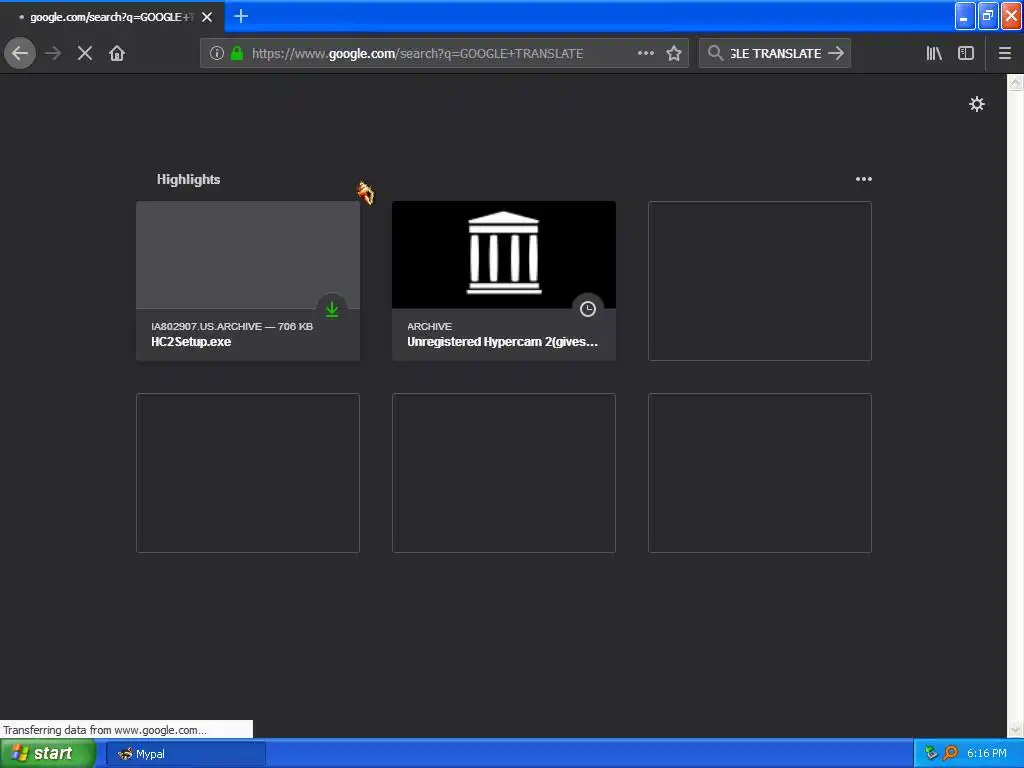Image resolution: width=1024 pixels, height=768 pixels.
Task: Select the google.com/search tab
Action: (x=112, y=17)
